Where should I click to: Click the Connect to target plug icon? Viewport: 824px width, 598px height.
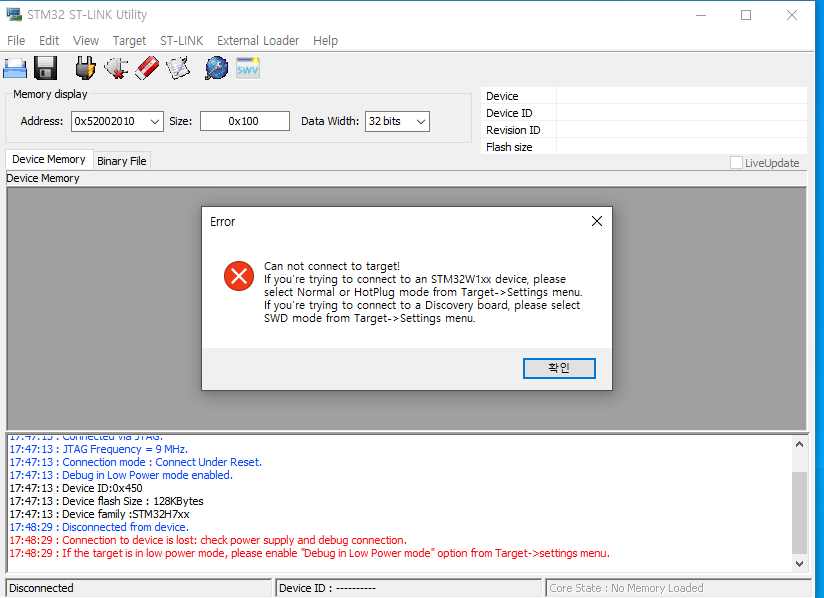coord(85,68)
